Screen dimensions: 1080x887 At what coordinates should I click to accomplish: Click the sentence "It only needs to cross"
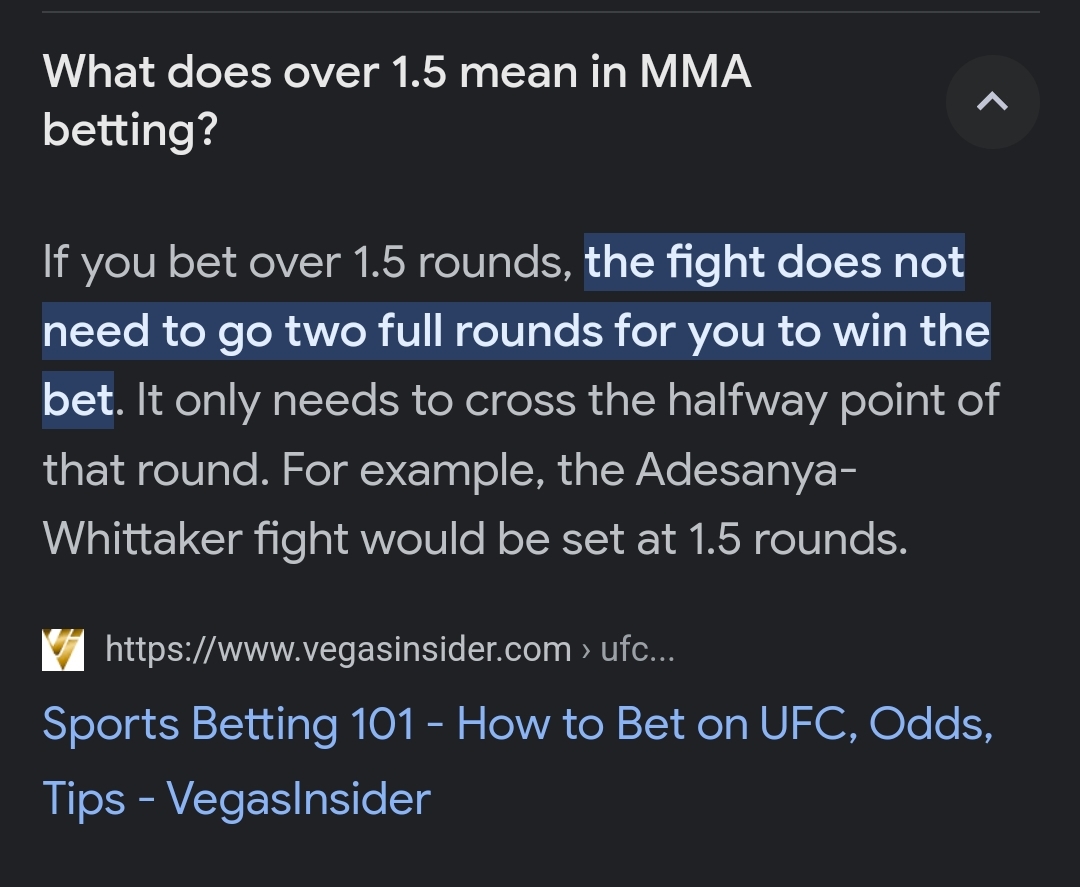tap(356, 400)
